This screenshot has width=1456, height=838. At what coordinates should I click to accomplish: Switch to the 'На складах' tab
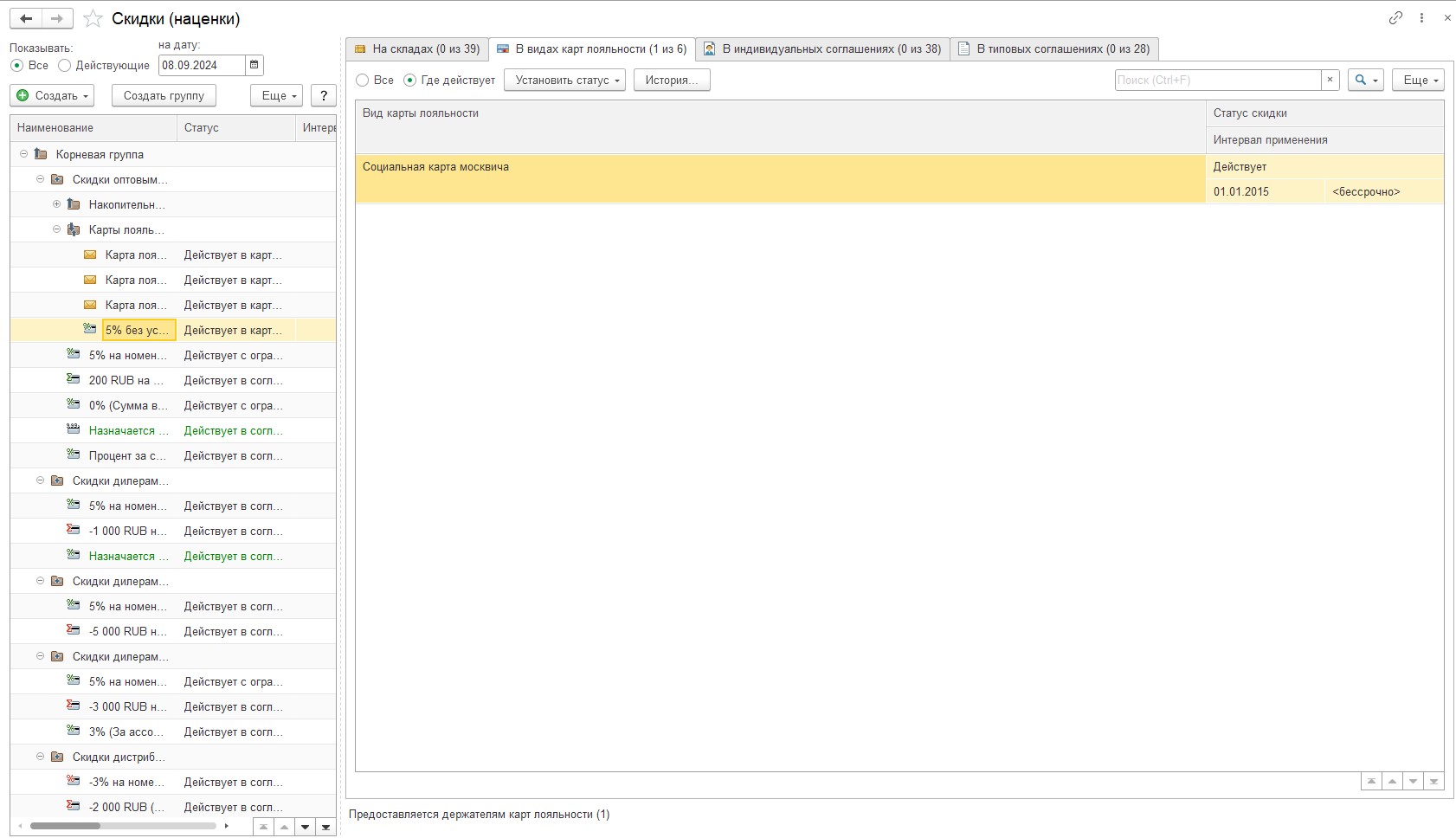[417, 49]
